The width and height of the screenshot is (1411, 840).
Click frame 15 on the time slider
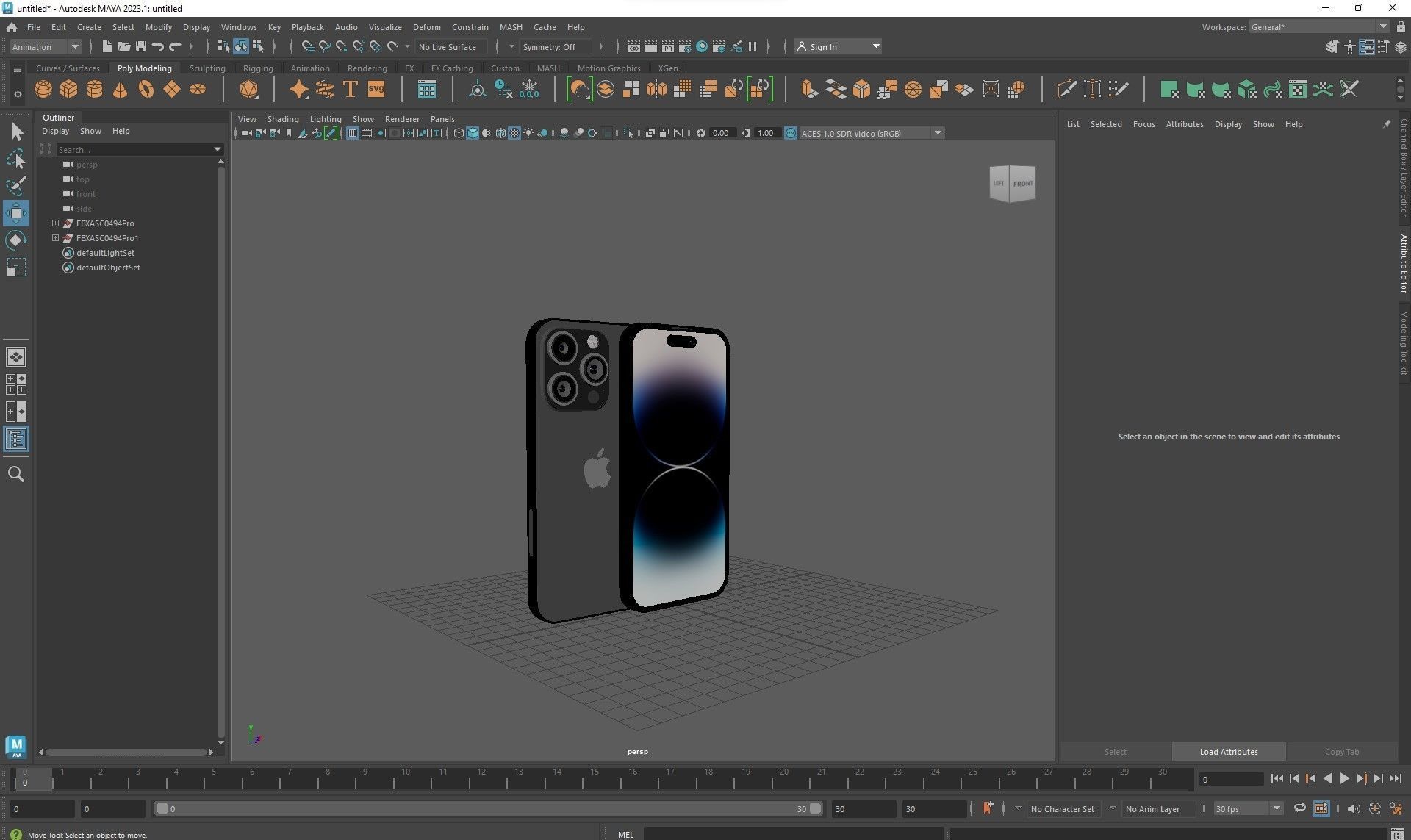coord(595,779)
